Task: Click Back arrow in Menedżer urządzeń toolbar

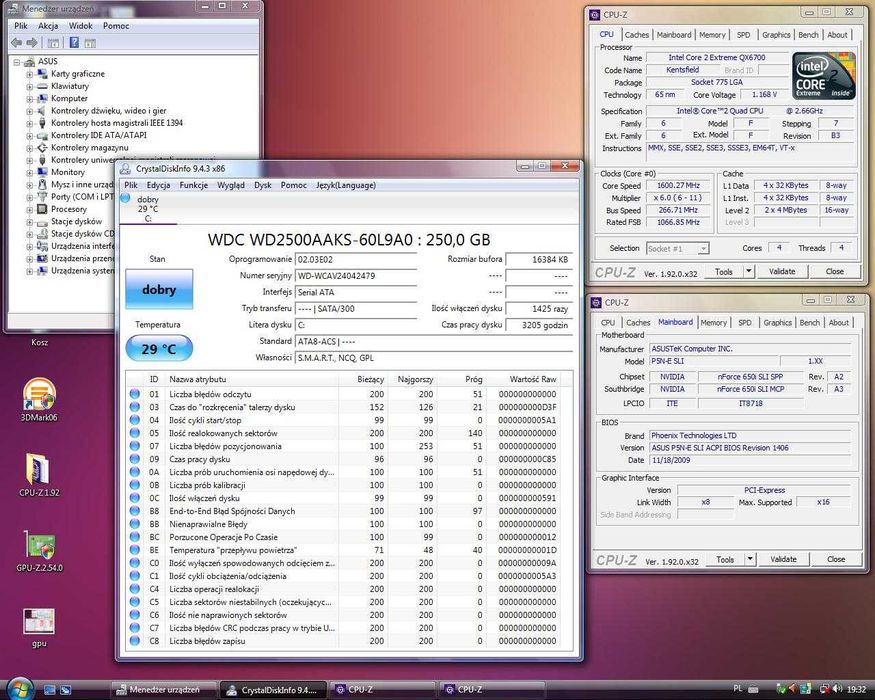Action: tap(17, 42)
